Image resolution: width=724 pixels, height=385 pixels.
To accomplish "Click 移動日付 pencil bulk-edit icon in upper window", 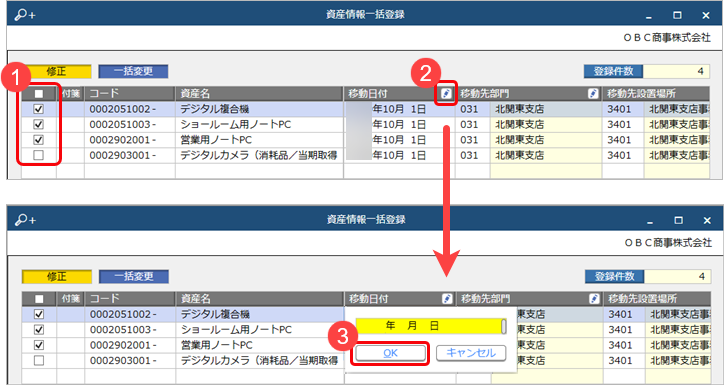I will click(446, 94).
